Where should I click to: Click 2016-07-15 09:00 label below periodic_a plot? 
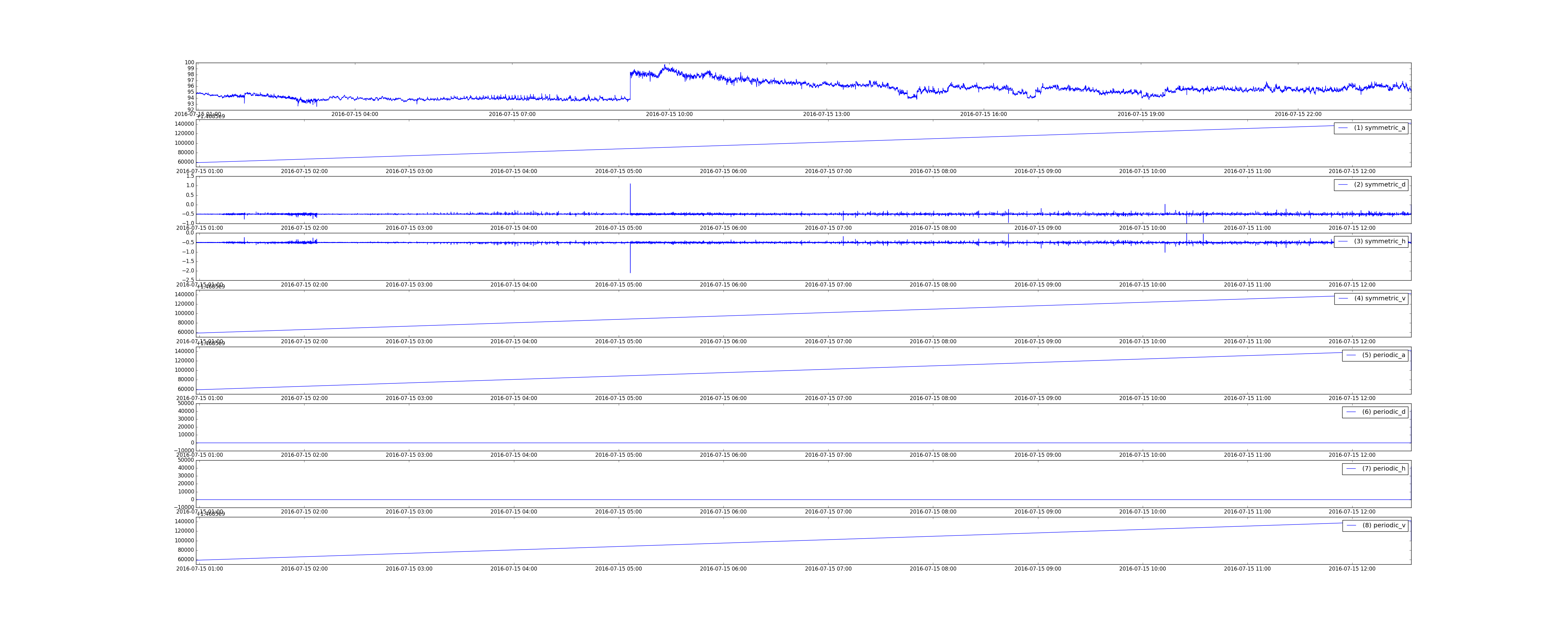point(1038,398)
